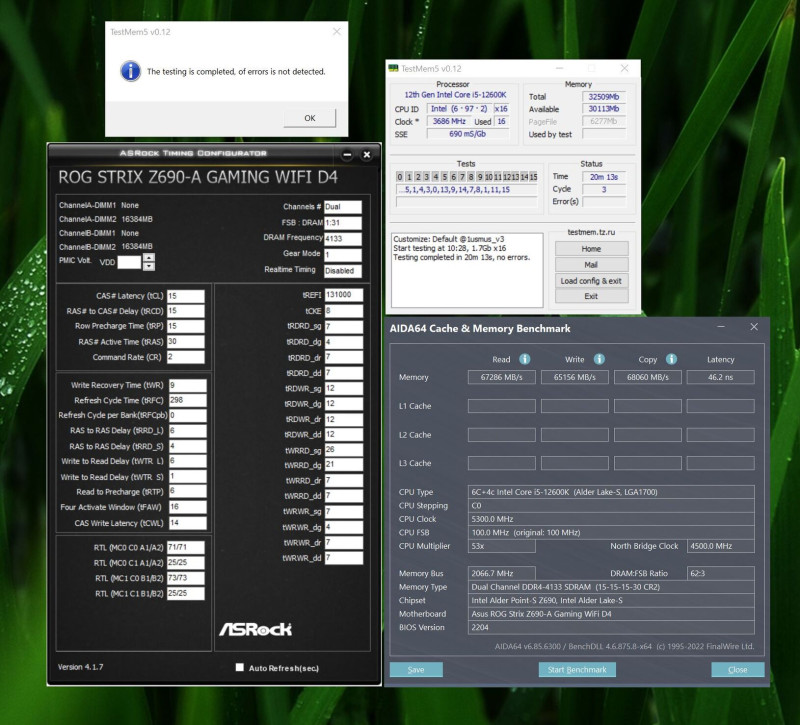Click the Mail button in TestMem5

point(591,264)
